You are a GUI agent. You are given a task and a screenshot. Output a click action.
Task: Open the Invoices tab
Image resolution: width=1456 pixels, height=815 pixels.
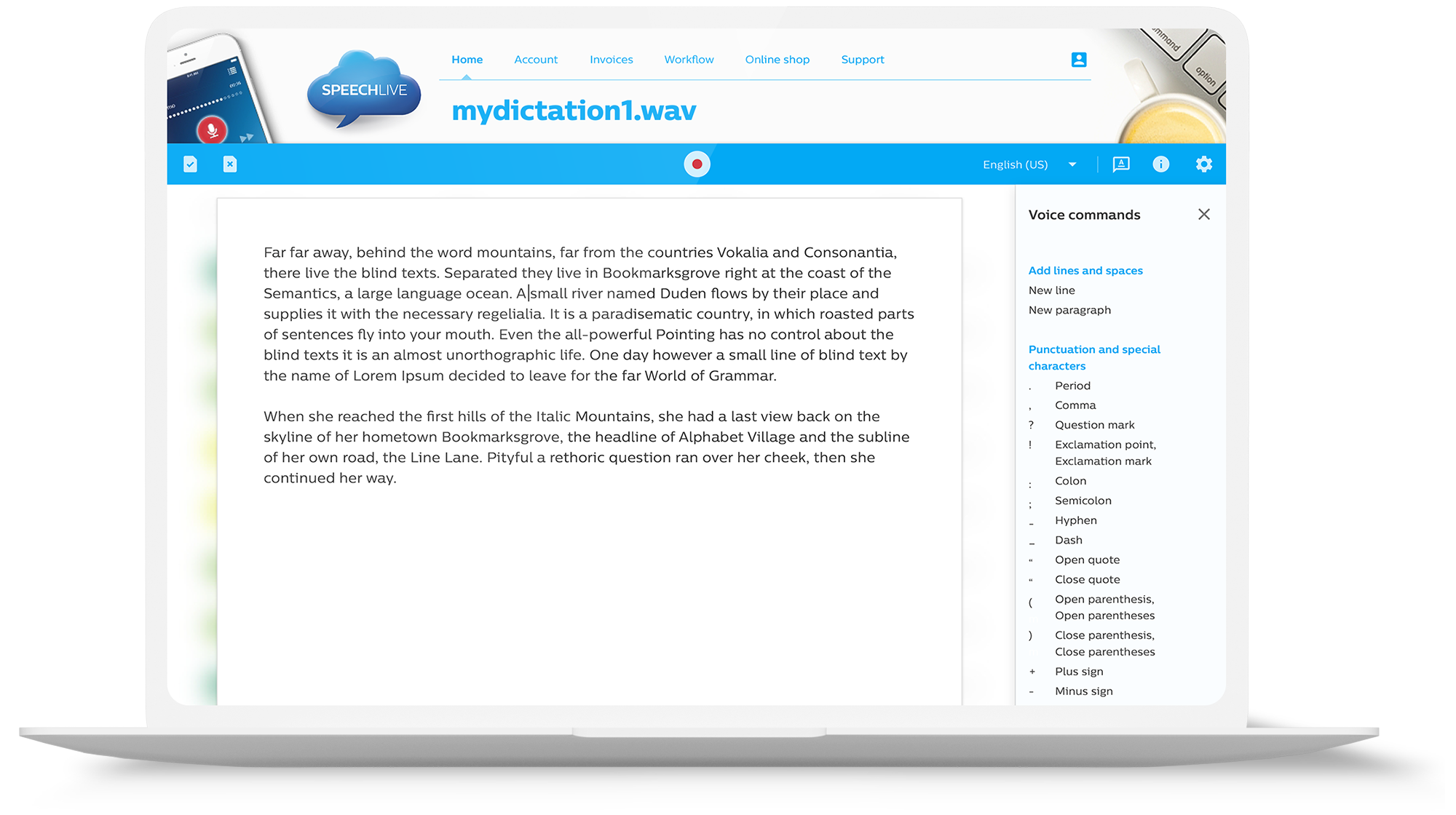coord(612,60)
